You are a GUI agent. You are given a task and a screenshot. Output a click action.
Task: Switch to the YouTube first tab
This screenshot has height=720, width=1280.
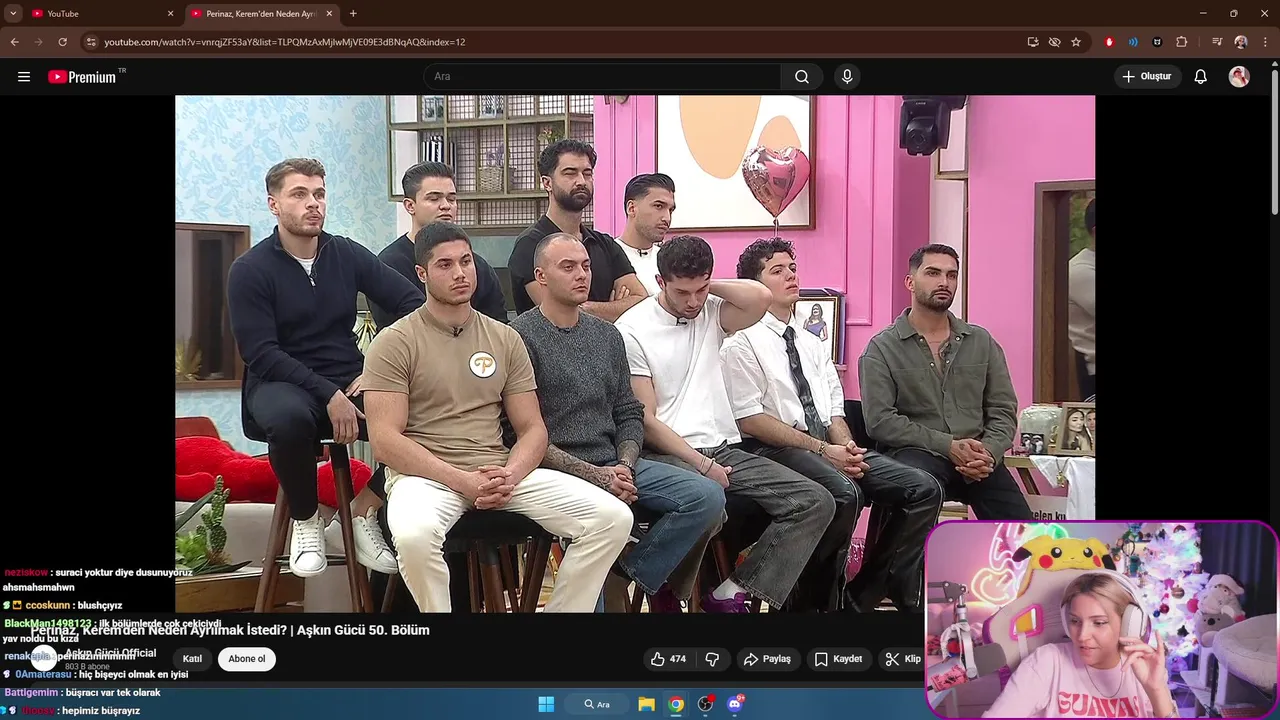(x=102, y=14)
